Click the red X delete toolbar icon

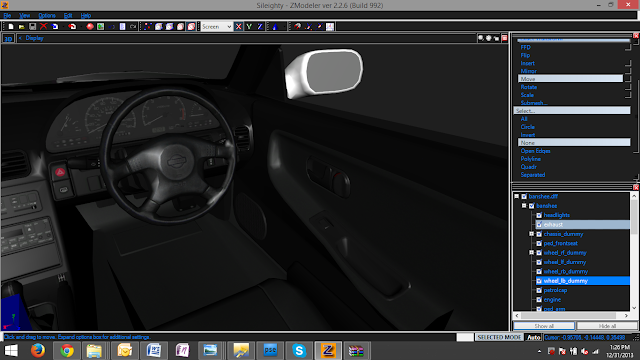tap(43, 27)
